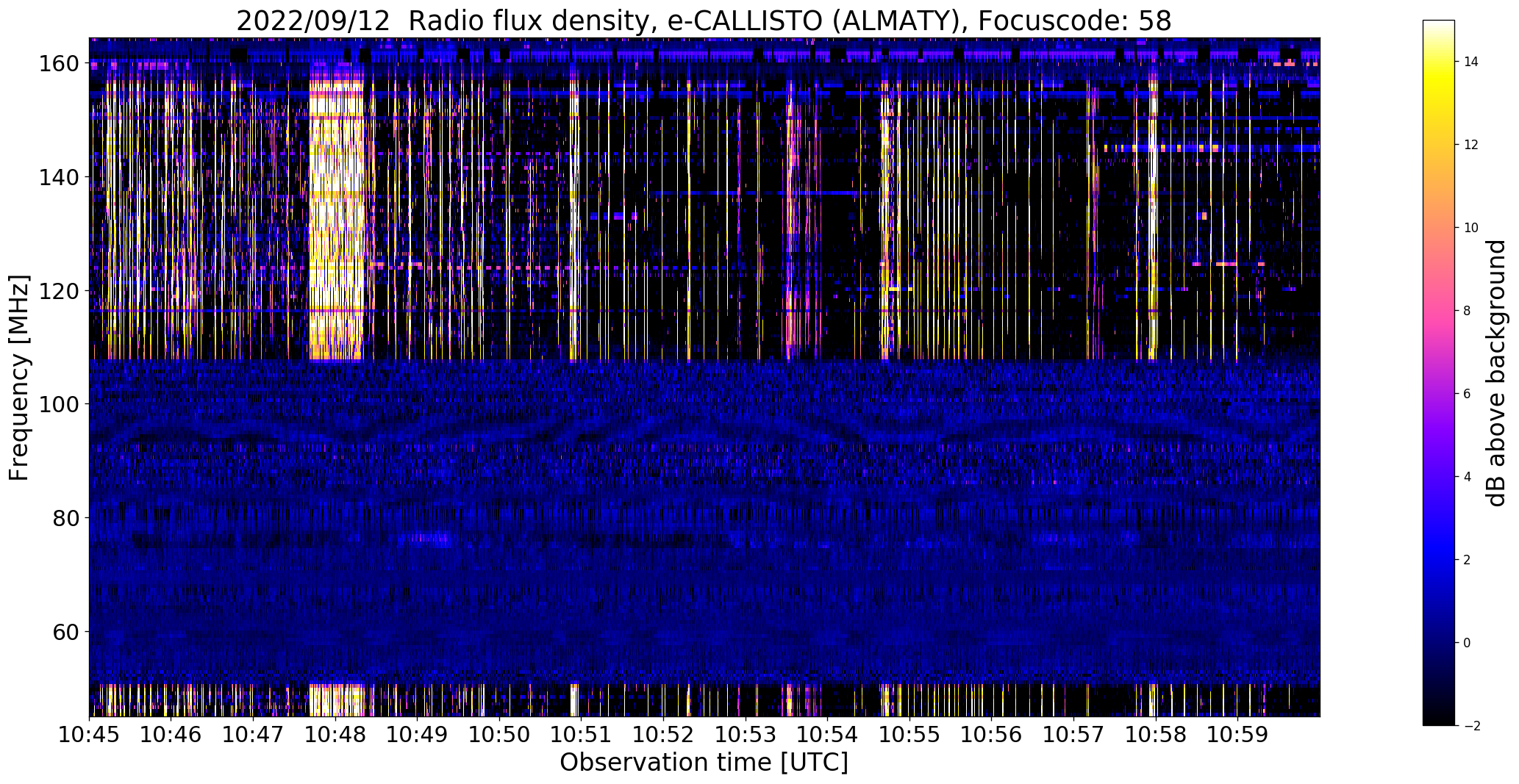Click the 10:59 time tick label

[x=1237, y=734]
